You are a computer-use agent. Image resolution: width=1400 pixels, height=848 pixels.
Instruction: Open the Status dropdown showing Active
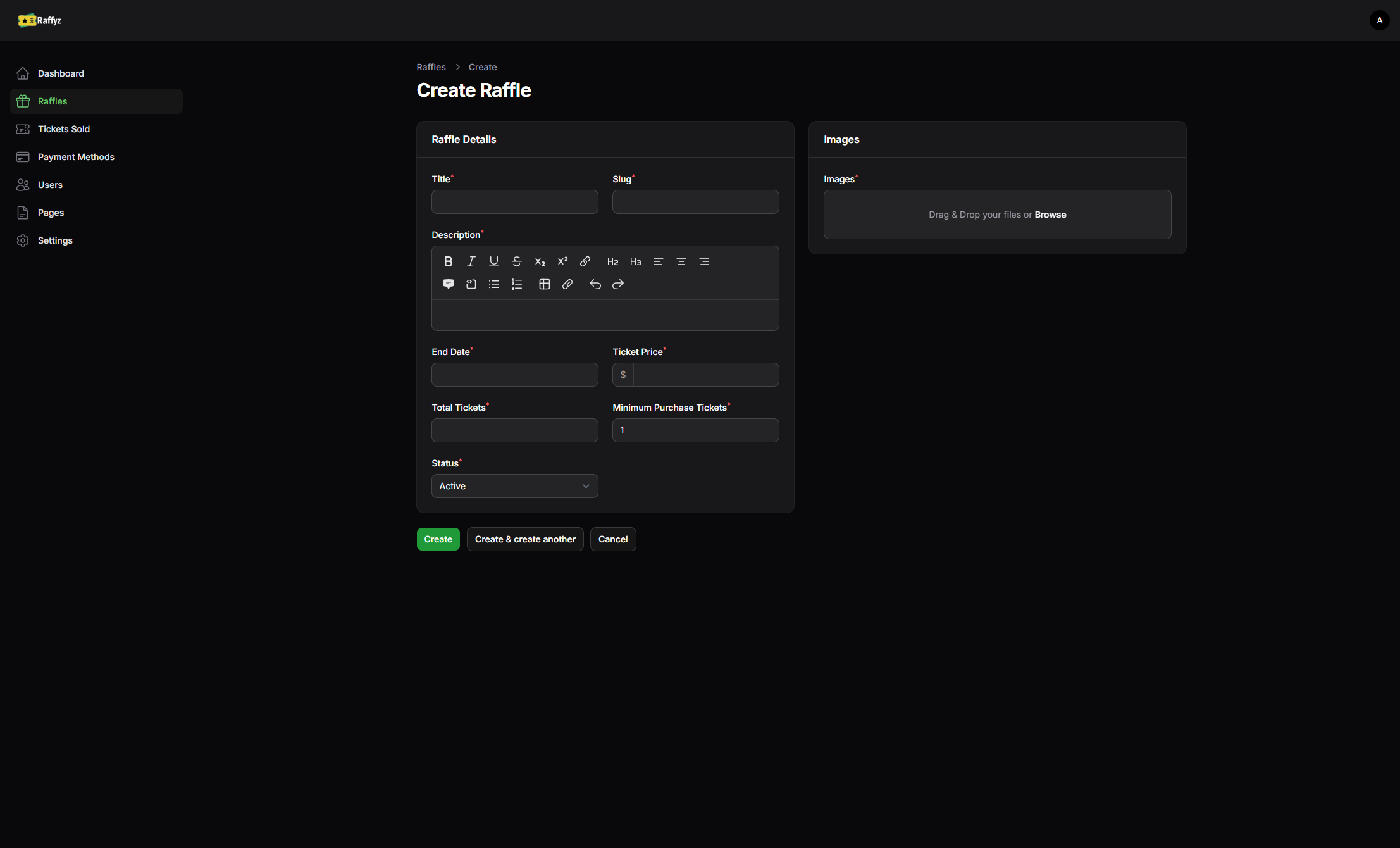point(514,486)
